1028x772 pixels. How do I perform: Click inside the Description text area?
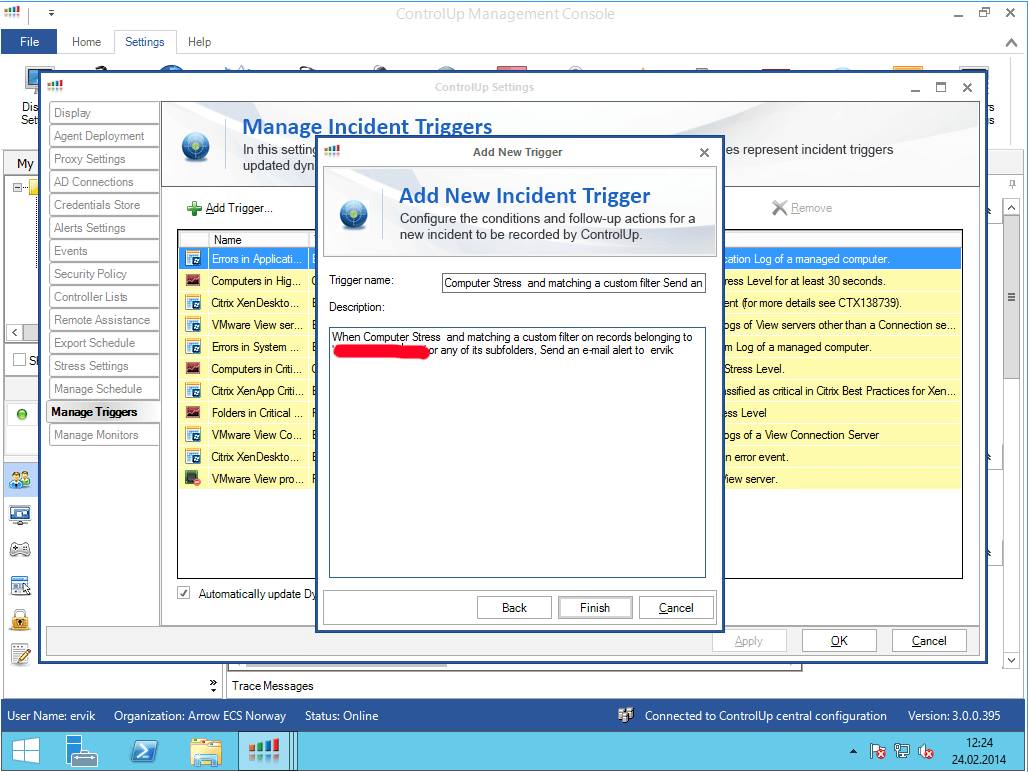pyautogui.click(x=517, y=452)
